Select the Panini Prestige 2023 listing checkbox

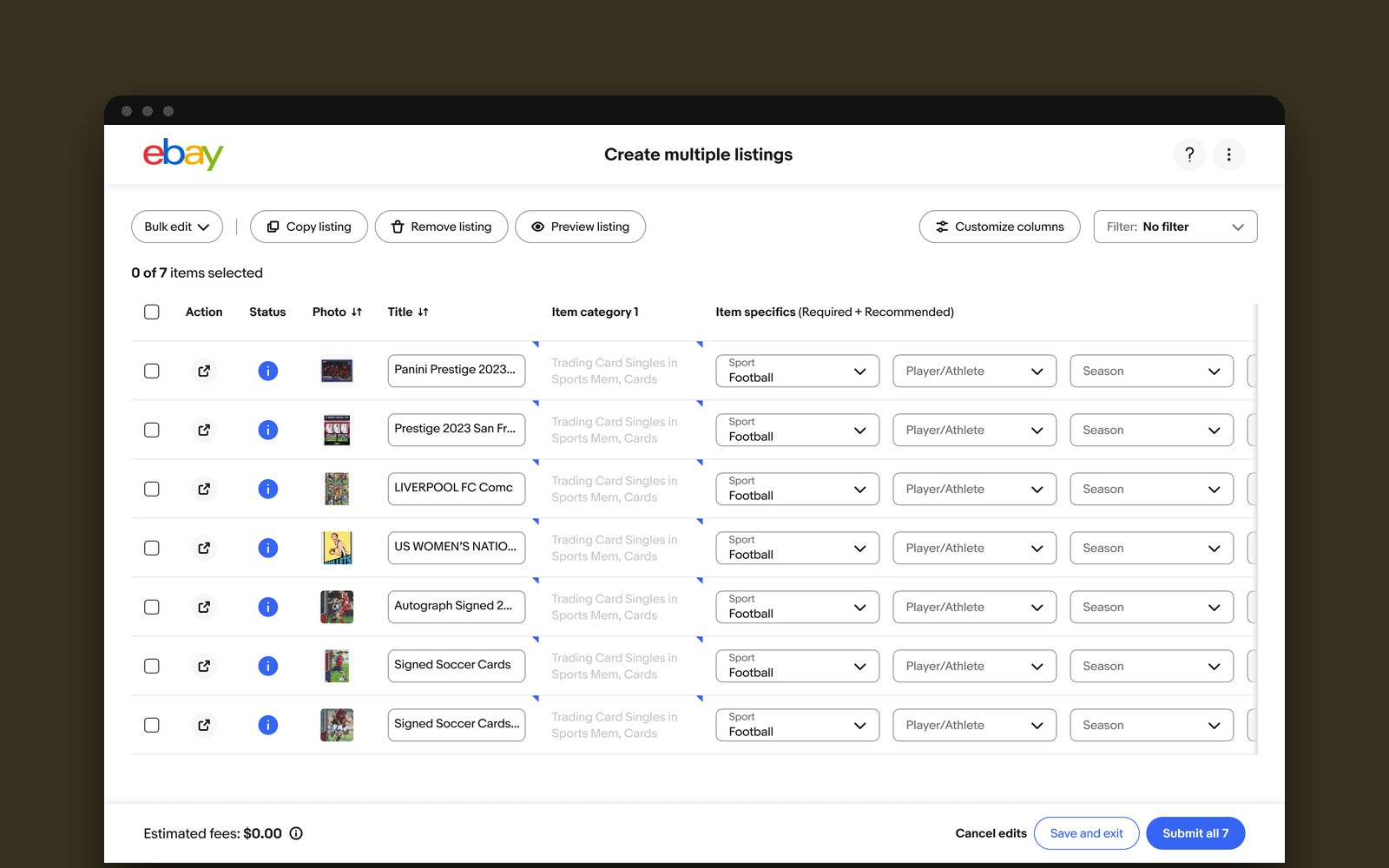[152, 371]
